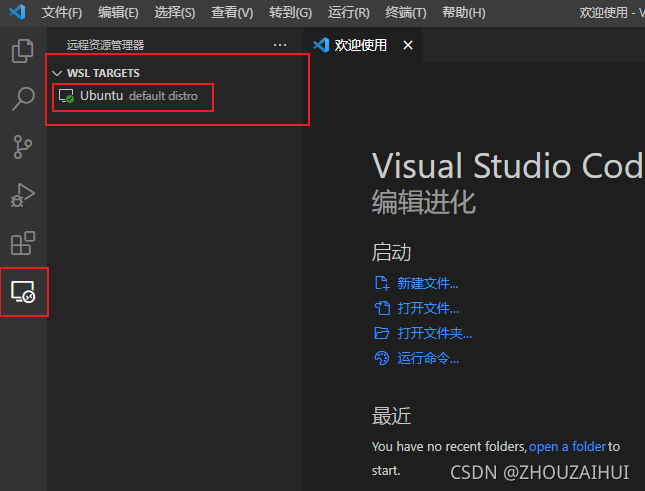Click the file icon beside 打开文件
The height and width of the screenshot is (491, 645).
382,308
